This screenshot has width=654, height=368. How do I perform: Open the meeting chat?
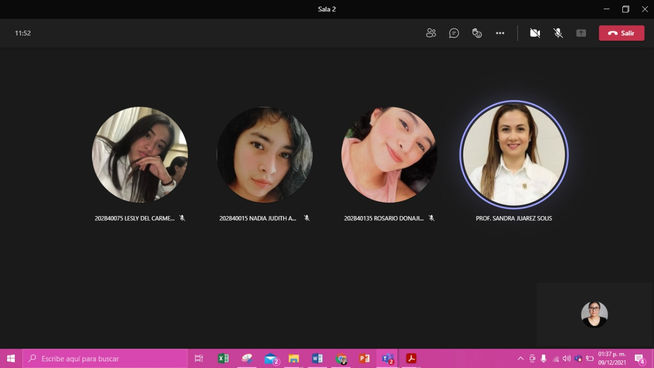[x=454, y=33]
